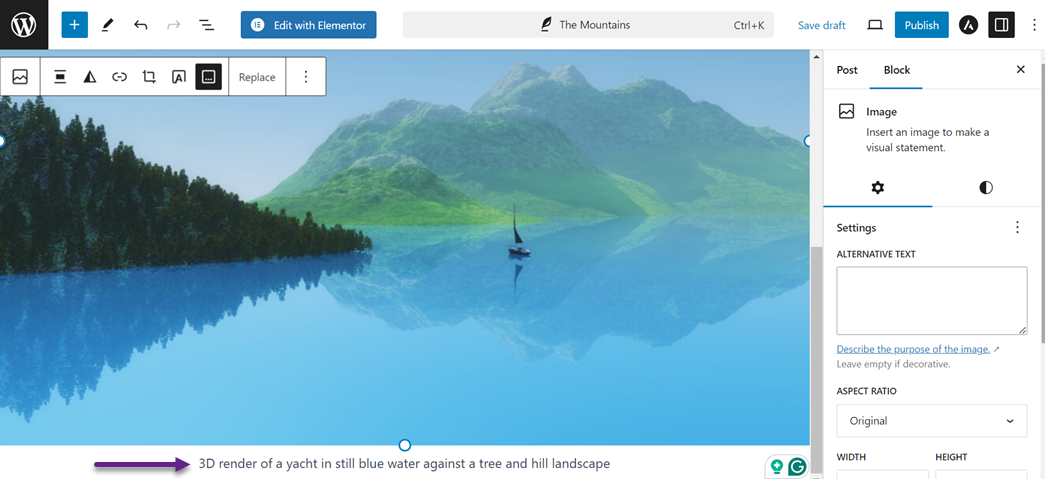Open image block options three-dot menu
The image size is (1045, 479).
306,77
